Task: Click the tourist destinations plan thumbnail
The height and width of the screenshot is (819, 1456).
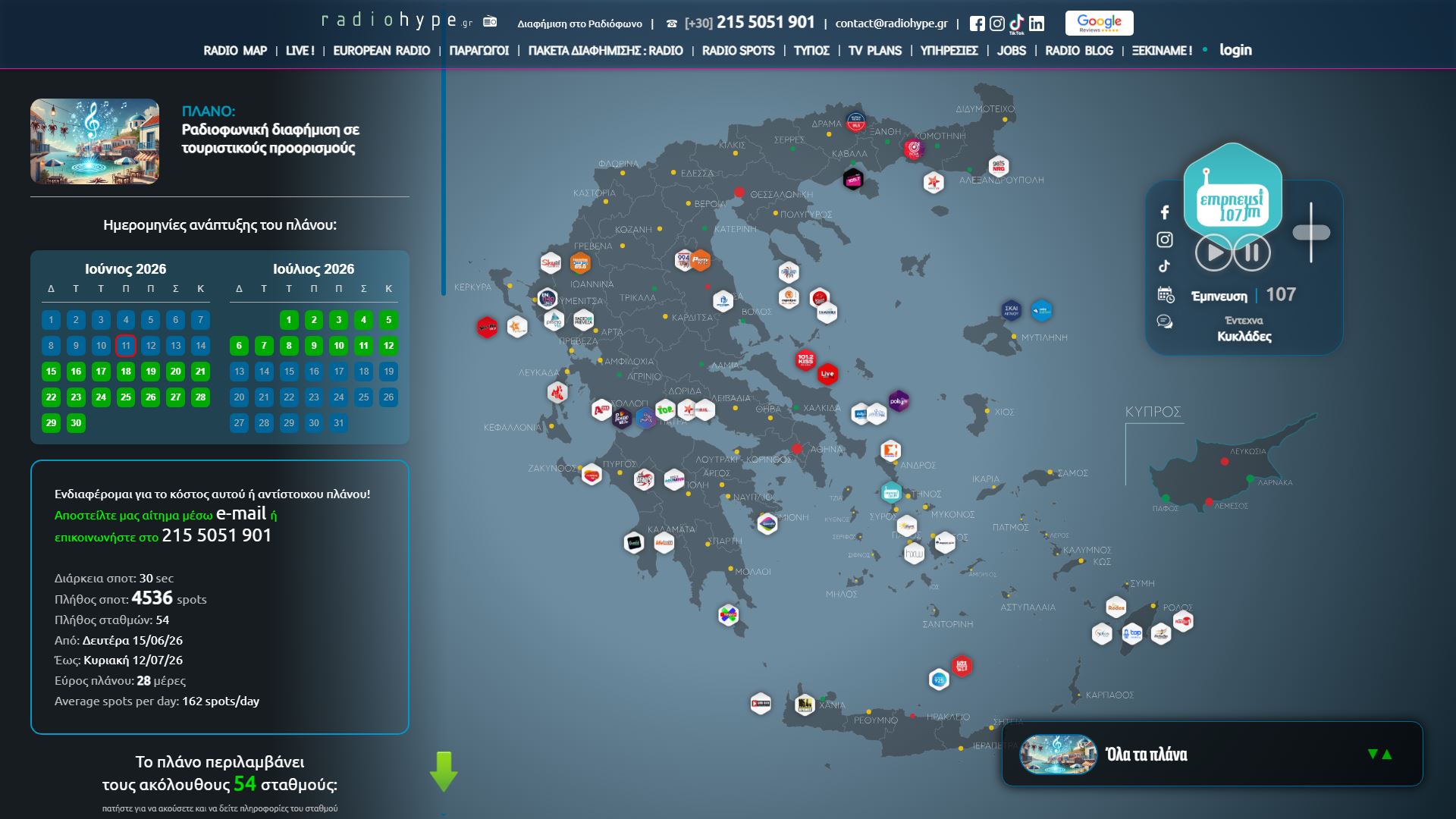Action: [95, 141]
